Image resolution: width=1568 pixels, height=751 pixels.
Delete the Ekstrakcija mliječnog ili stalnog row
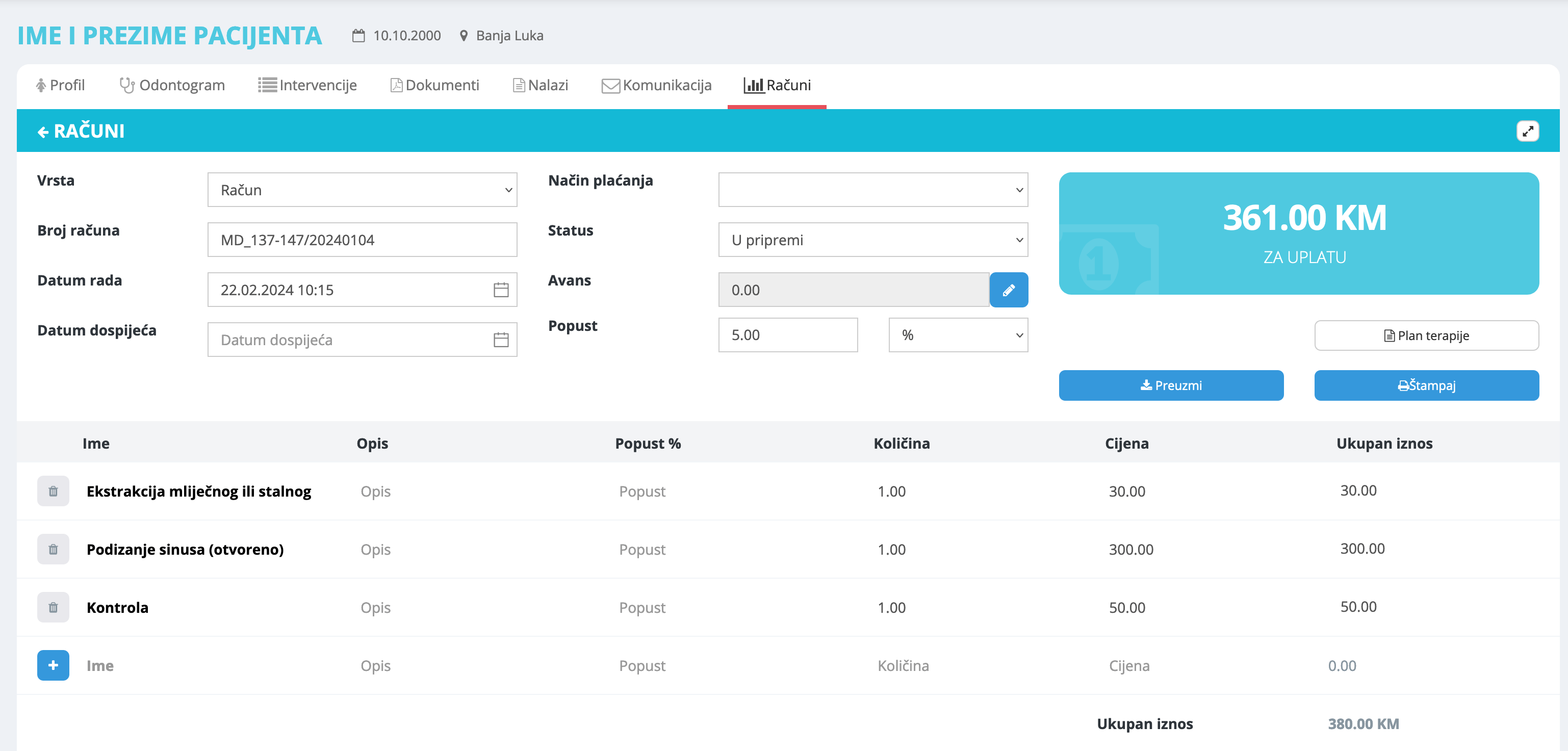53,491
